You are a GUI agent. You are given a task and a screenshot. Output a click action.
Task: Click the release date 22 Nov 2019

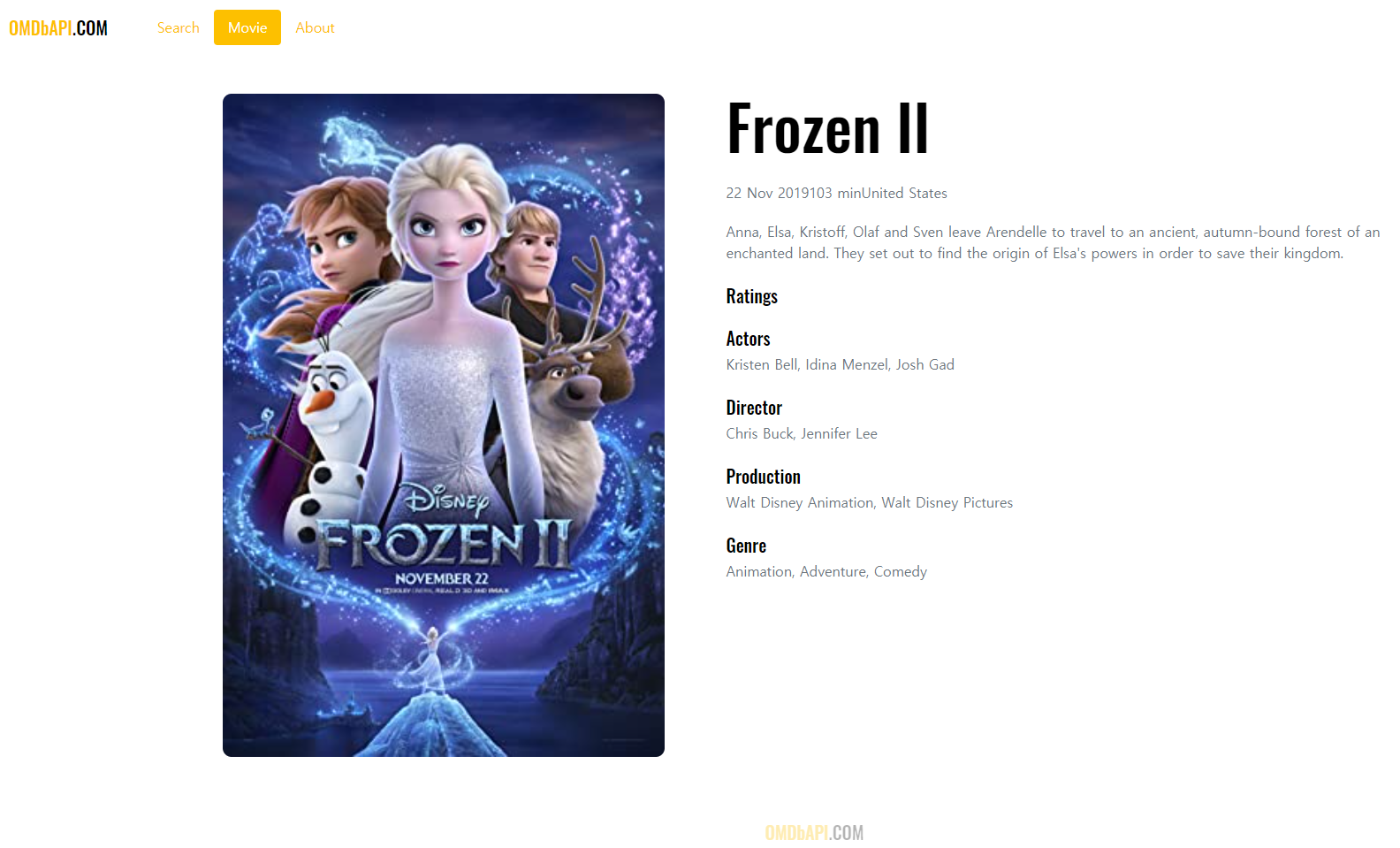[x=767, y=193]
